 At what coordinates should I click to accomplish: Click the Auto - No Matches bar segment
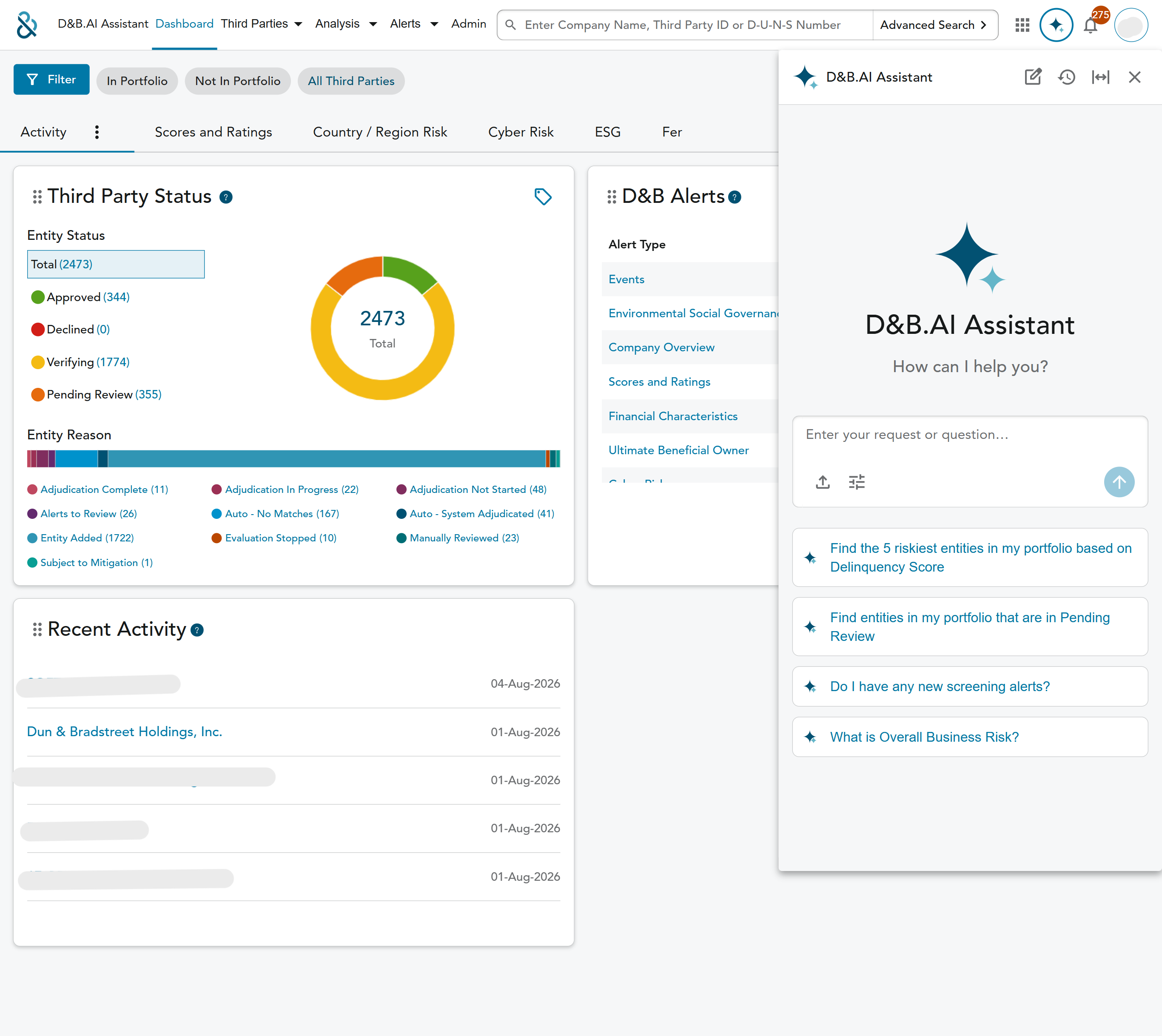coord(76,459)
